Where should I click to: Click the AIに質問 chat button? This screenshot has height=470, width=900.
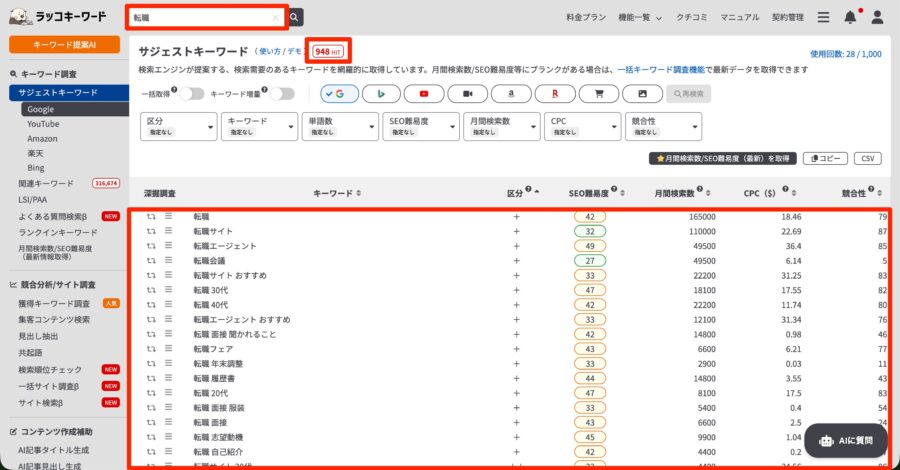pos(847,441)
